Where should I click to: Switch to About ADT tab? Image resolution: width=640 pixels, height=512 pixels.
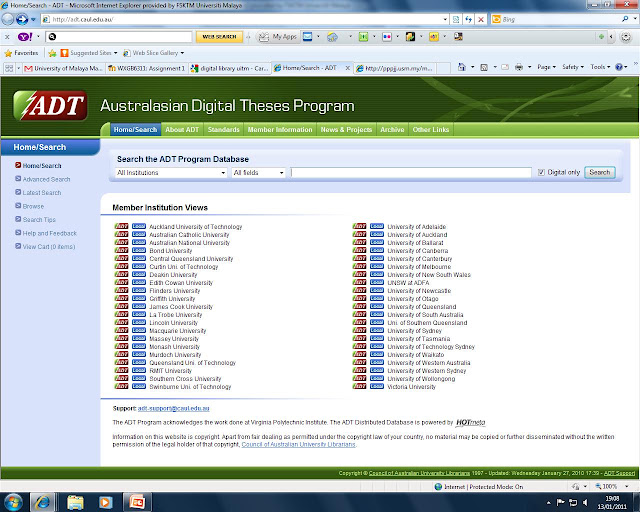point(182,129)
